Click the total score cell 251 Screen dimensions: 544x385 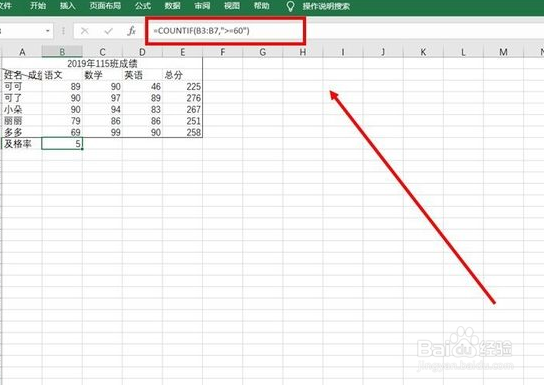182,121
